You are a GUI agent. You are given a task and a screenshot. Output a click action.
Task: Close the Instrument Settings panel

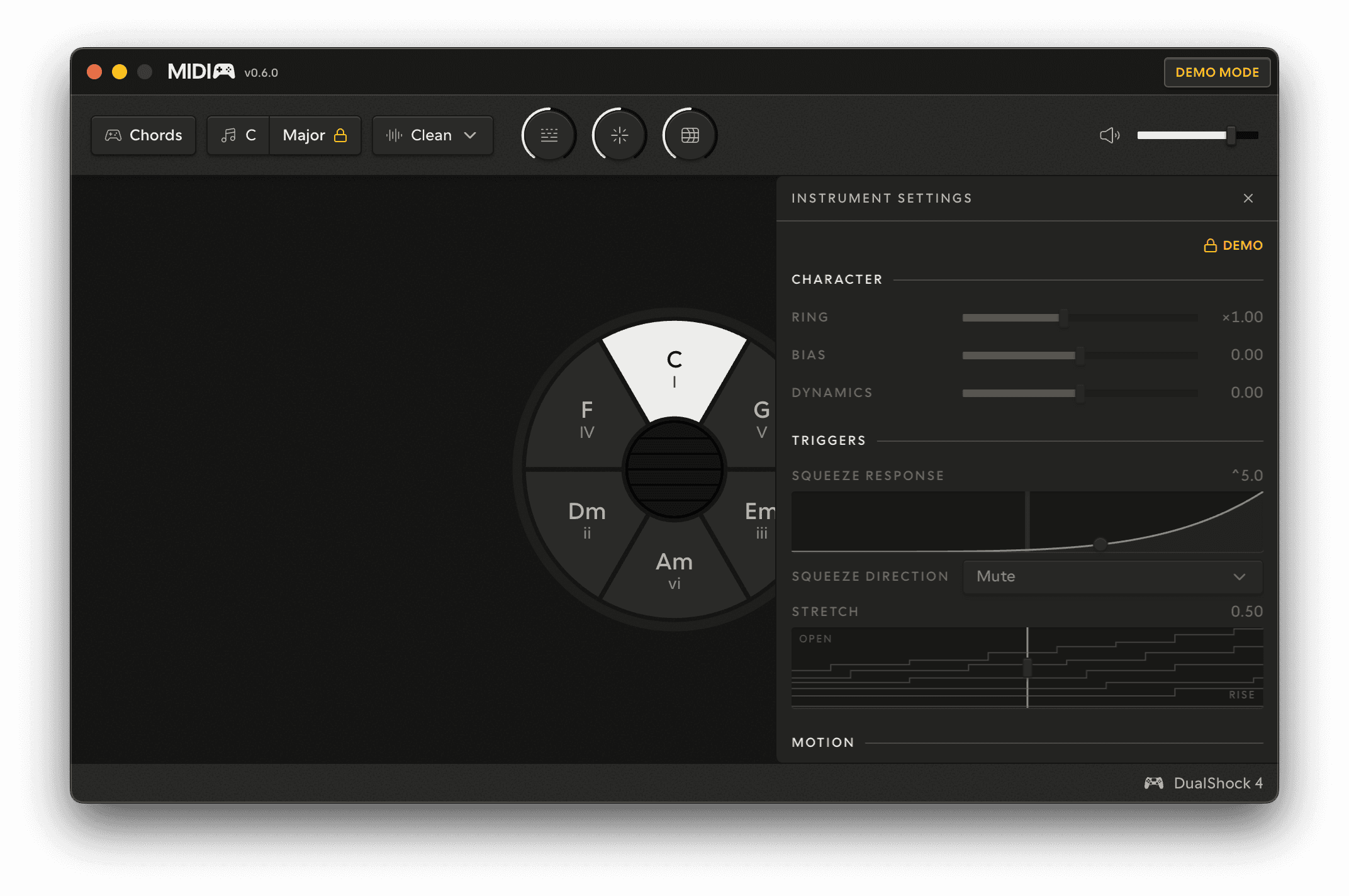[x=1248, y=198]
